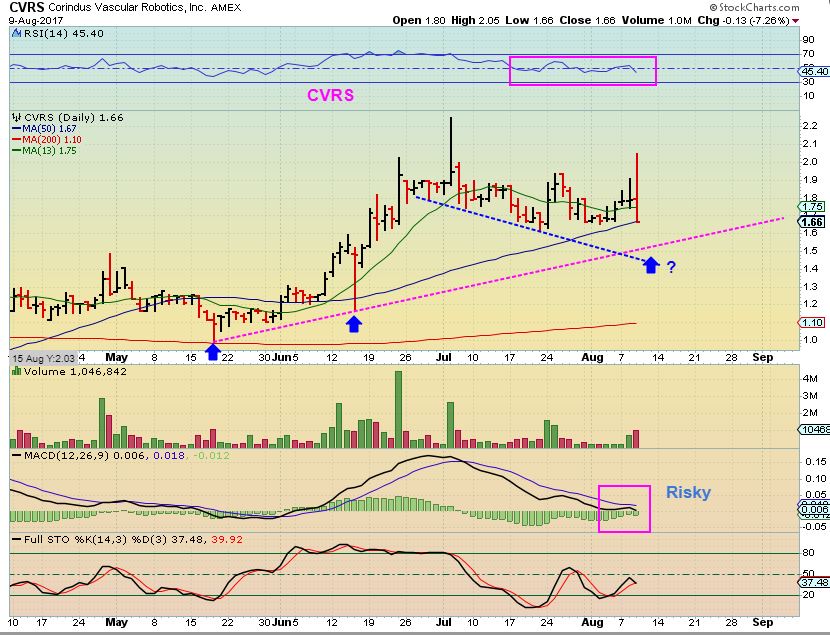Click the 1.10 MA(200) axis tag
The height and width of the screenshot is (635, 830).
click(x=813, y=322)
